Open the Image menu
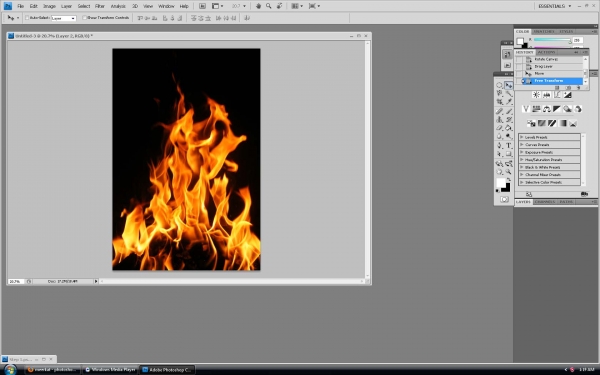Viewport: 600px width, 375px height. pos(49,6)
